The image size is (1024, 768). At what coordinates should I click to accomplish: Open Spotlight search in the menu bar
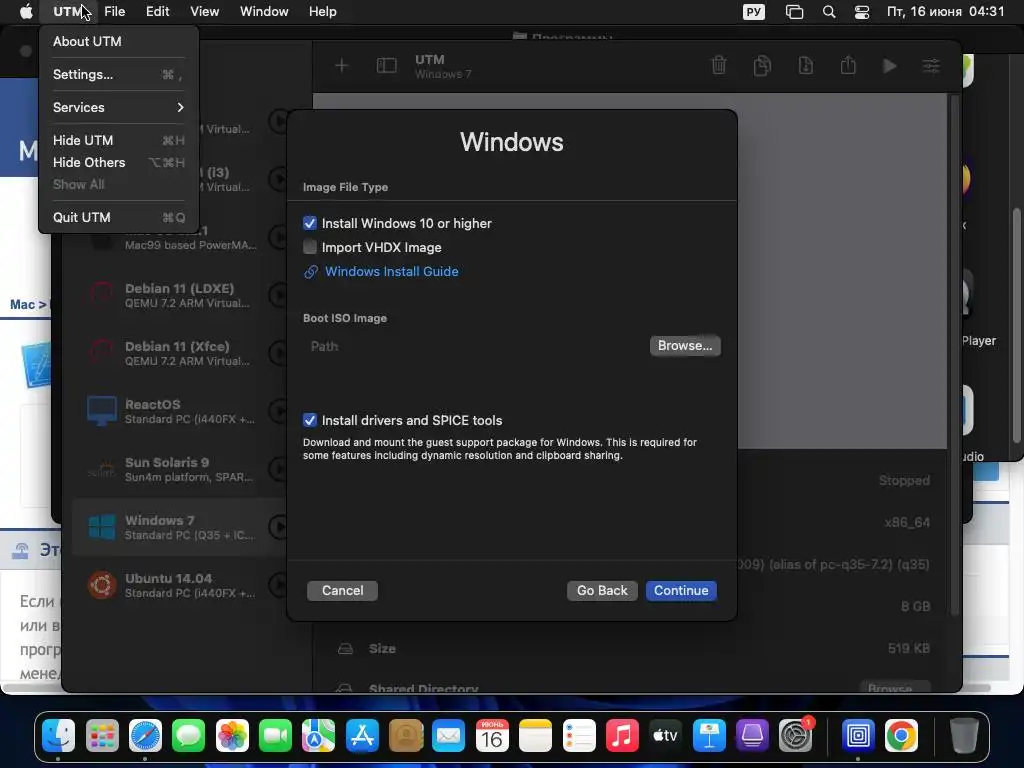829,12
